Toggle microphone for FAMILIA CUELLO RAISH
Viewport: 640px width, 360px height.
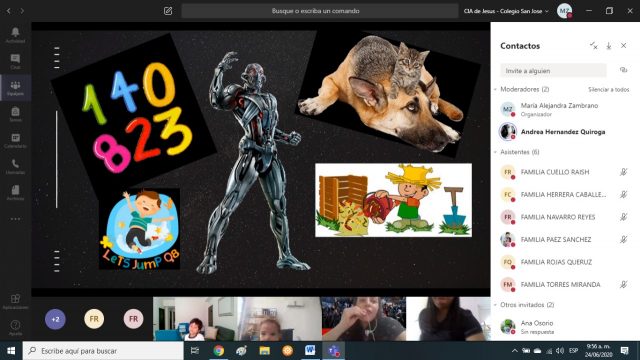pos(623,172)
